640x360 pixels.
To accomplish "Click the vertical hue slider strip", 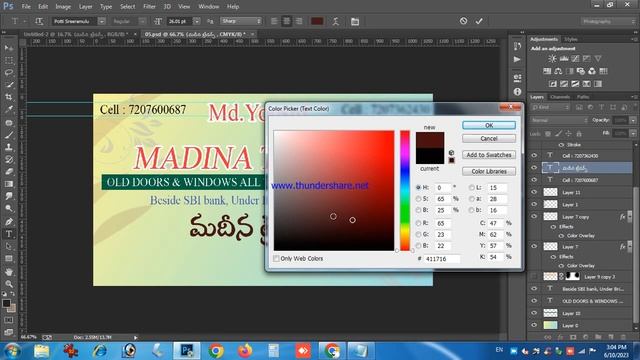I will 404,191.
